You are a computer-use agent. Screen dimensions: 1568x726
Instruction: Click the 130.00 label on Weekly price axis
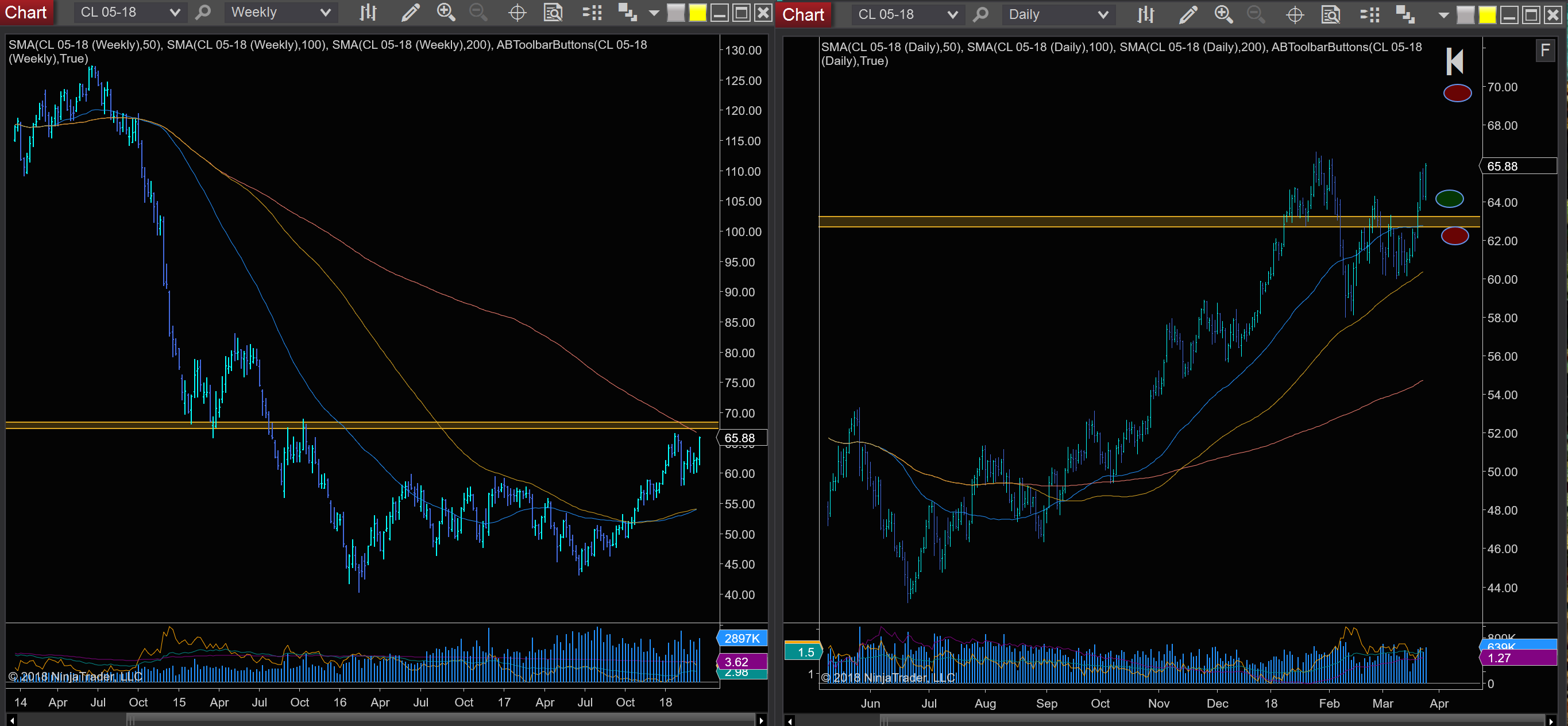tap(743, 50)
